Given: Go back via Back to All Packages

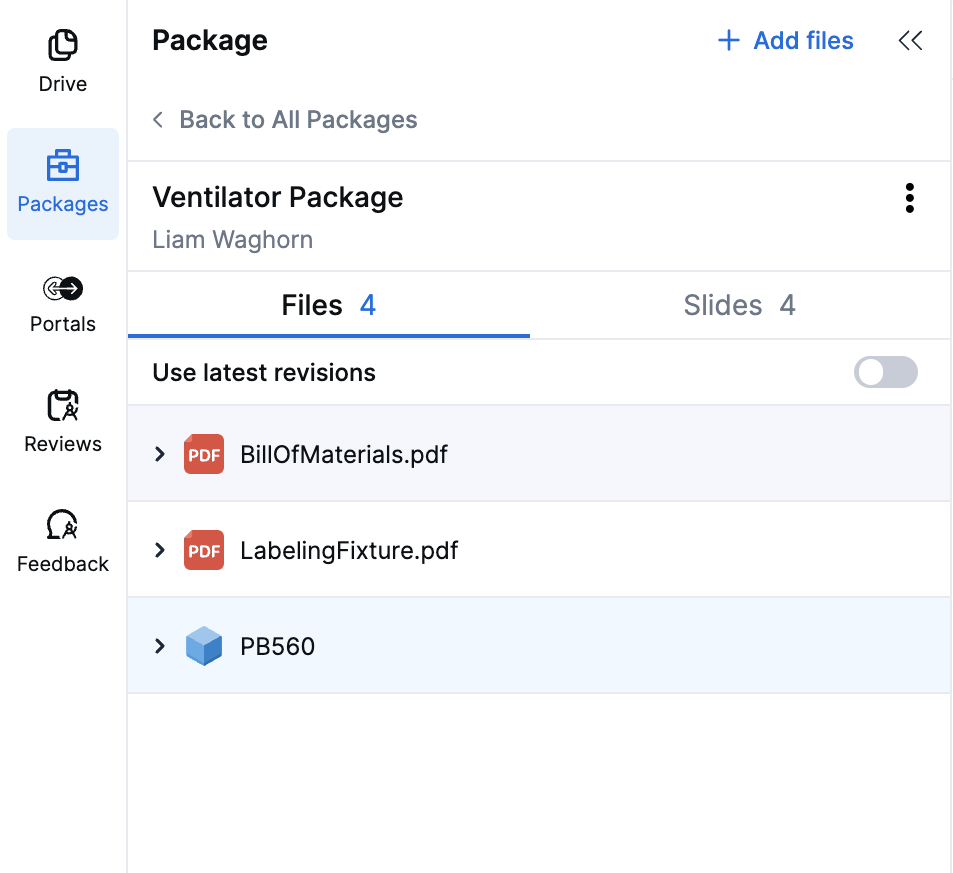Looking at the screenshot, I should pos(285,120).
